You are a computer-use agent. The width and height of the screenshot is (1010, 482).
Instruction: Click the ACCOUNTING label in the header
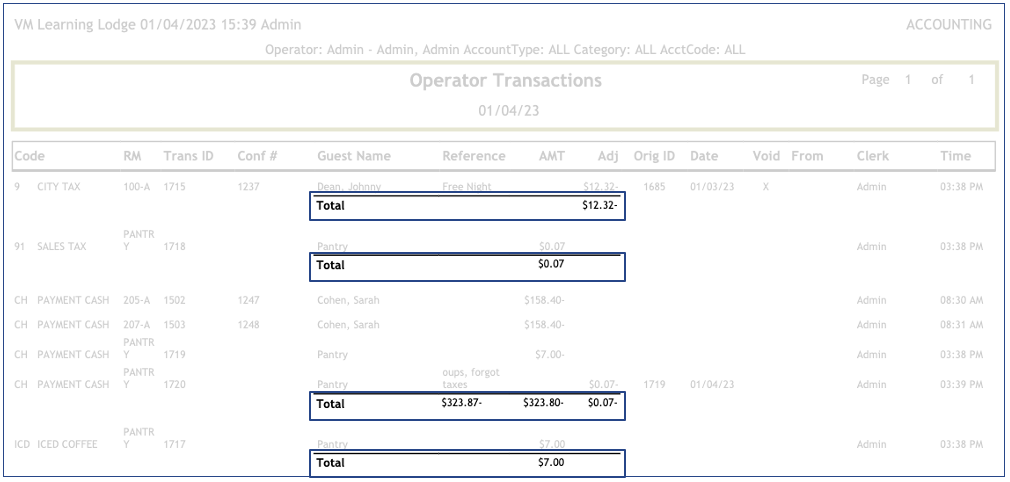tap(948, 25)
